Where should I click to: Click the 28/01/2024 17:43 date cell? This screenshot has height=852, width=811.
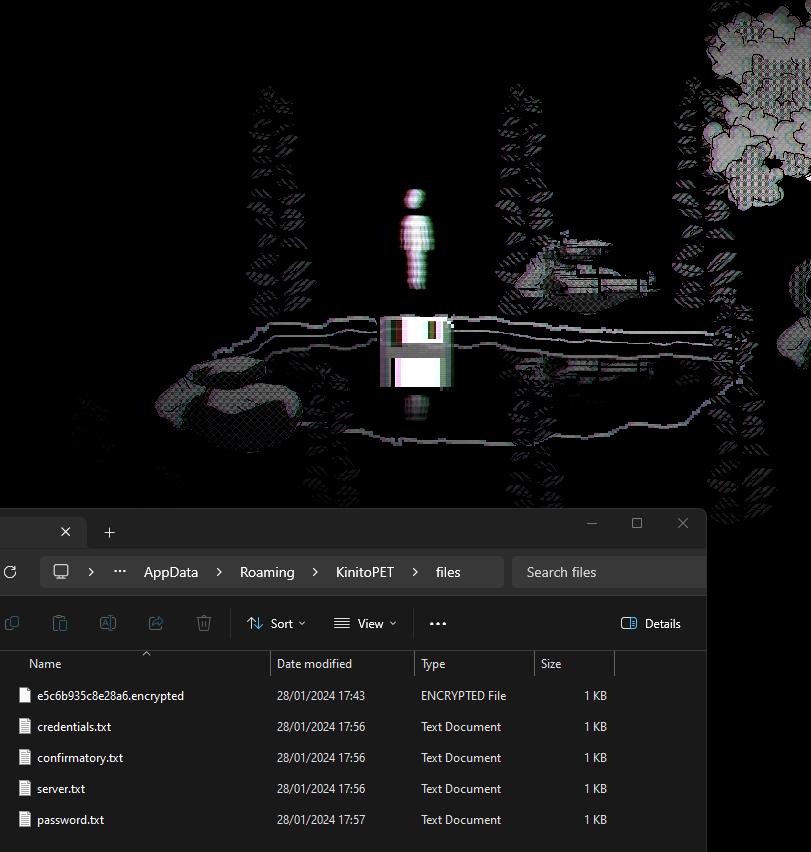coord(320,696)
